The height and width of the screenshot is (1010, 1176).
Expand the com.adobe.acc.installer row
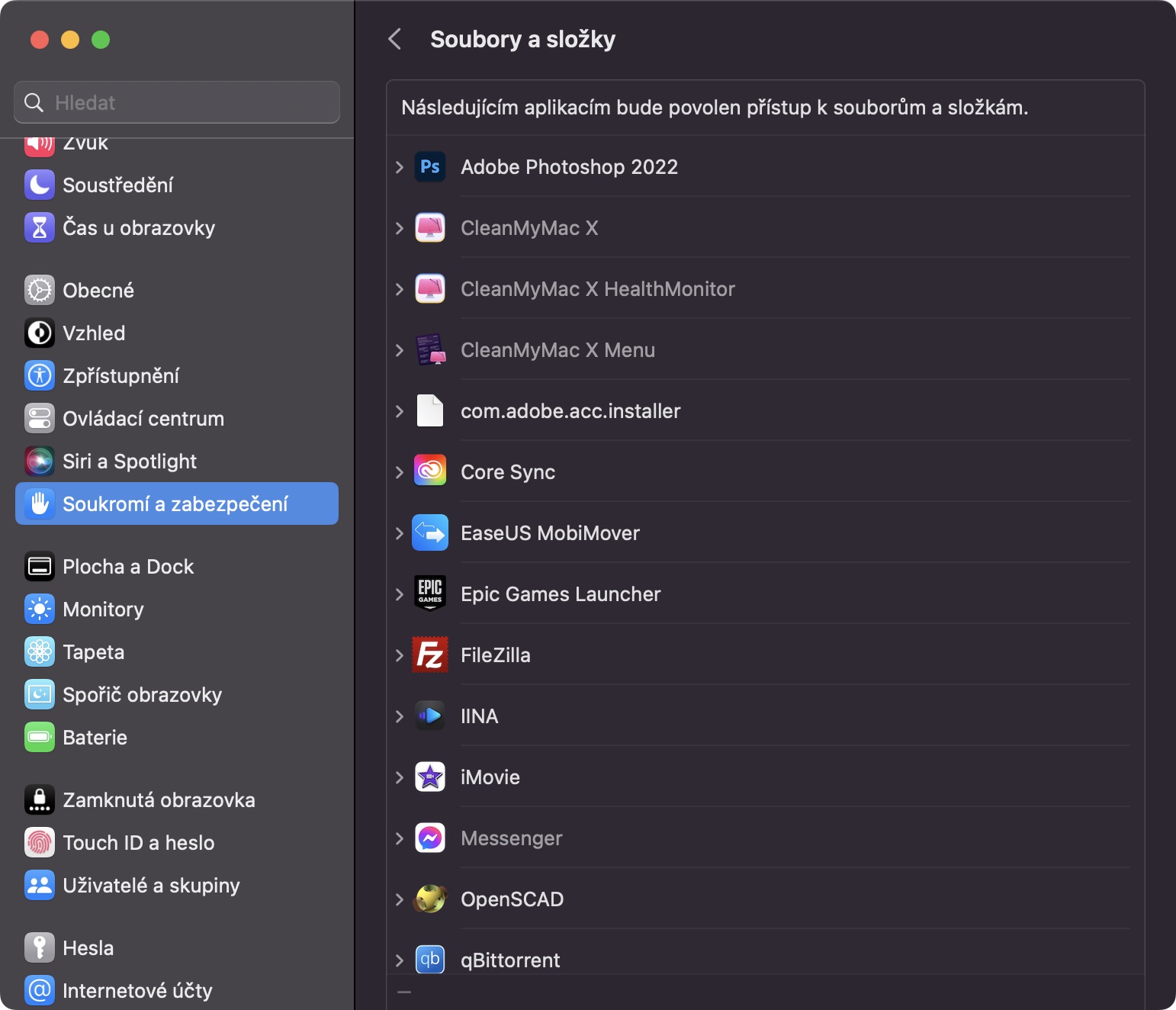point(400,411)
